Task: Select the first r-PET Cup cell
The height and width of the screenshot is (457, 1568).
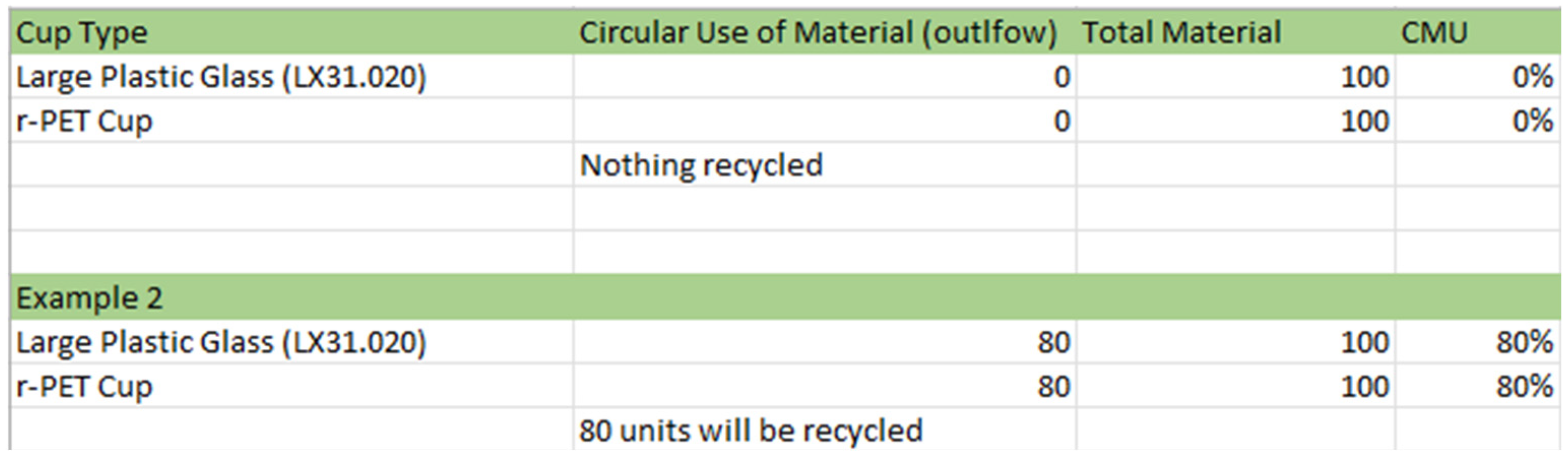Action: (292, 120)
